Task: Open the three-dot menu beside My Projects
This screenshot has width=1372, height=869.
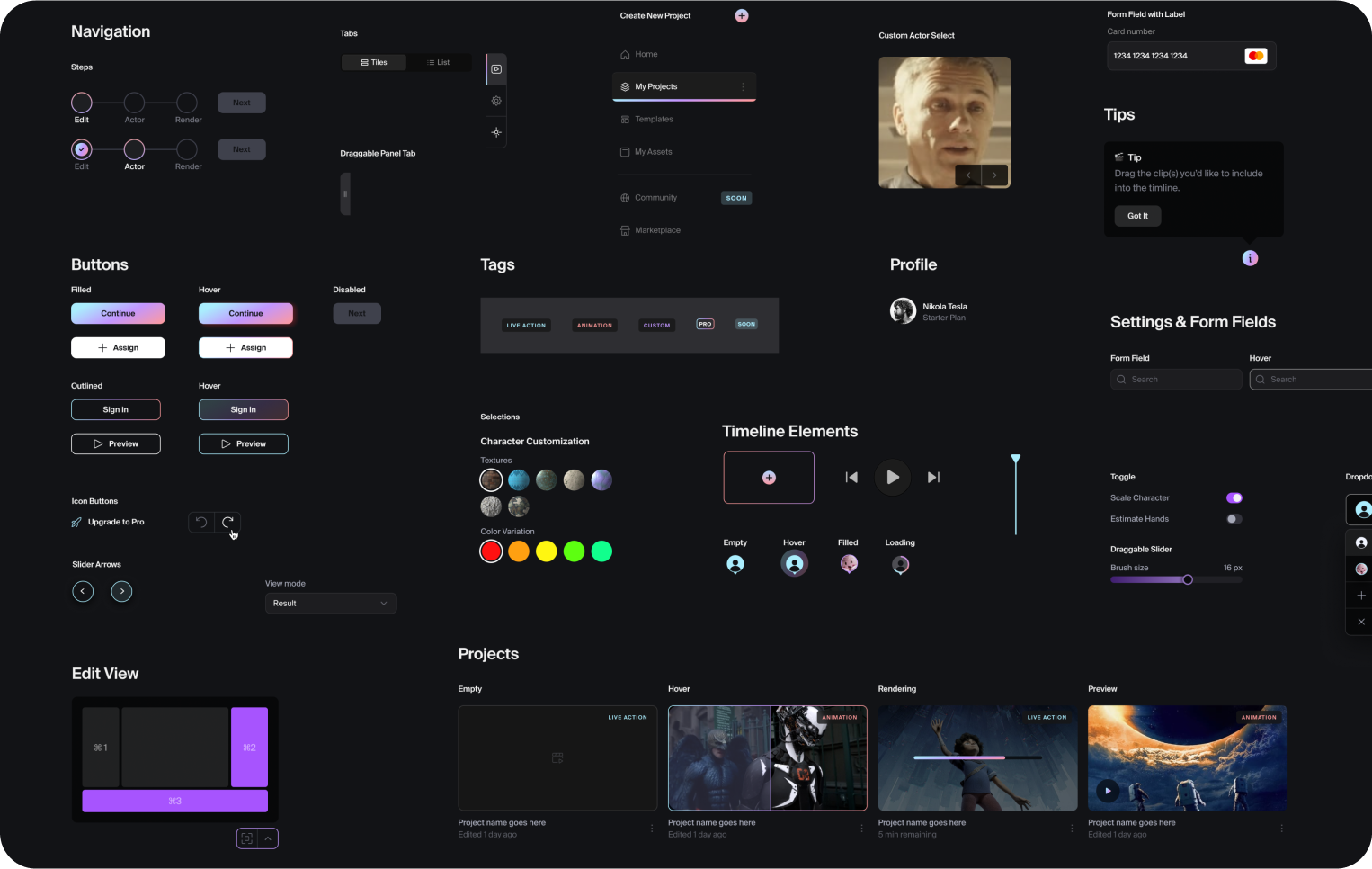Action: pos(743,86)
